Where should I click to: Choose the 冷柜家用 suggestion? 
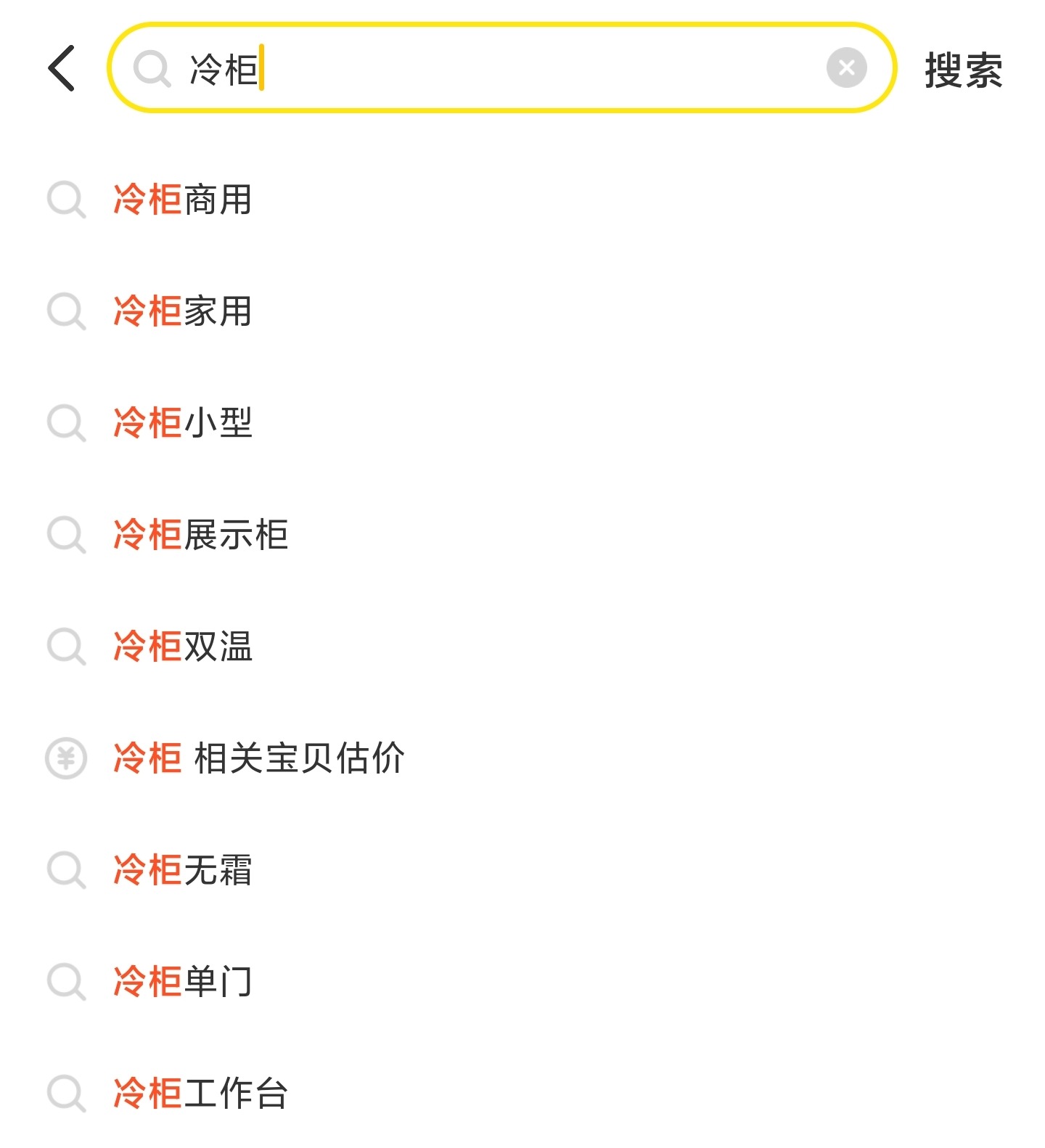183,311
